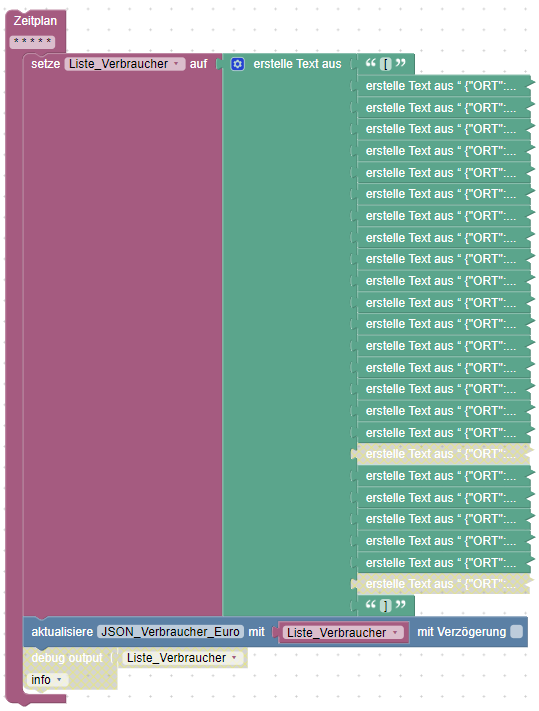Select the Zeitplan block header
This screenshot has height=711, width=539.
(35, 21)
